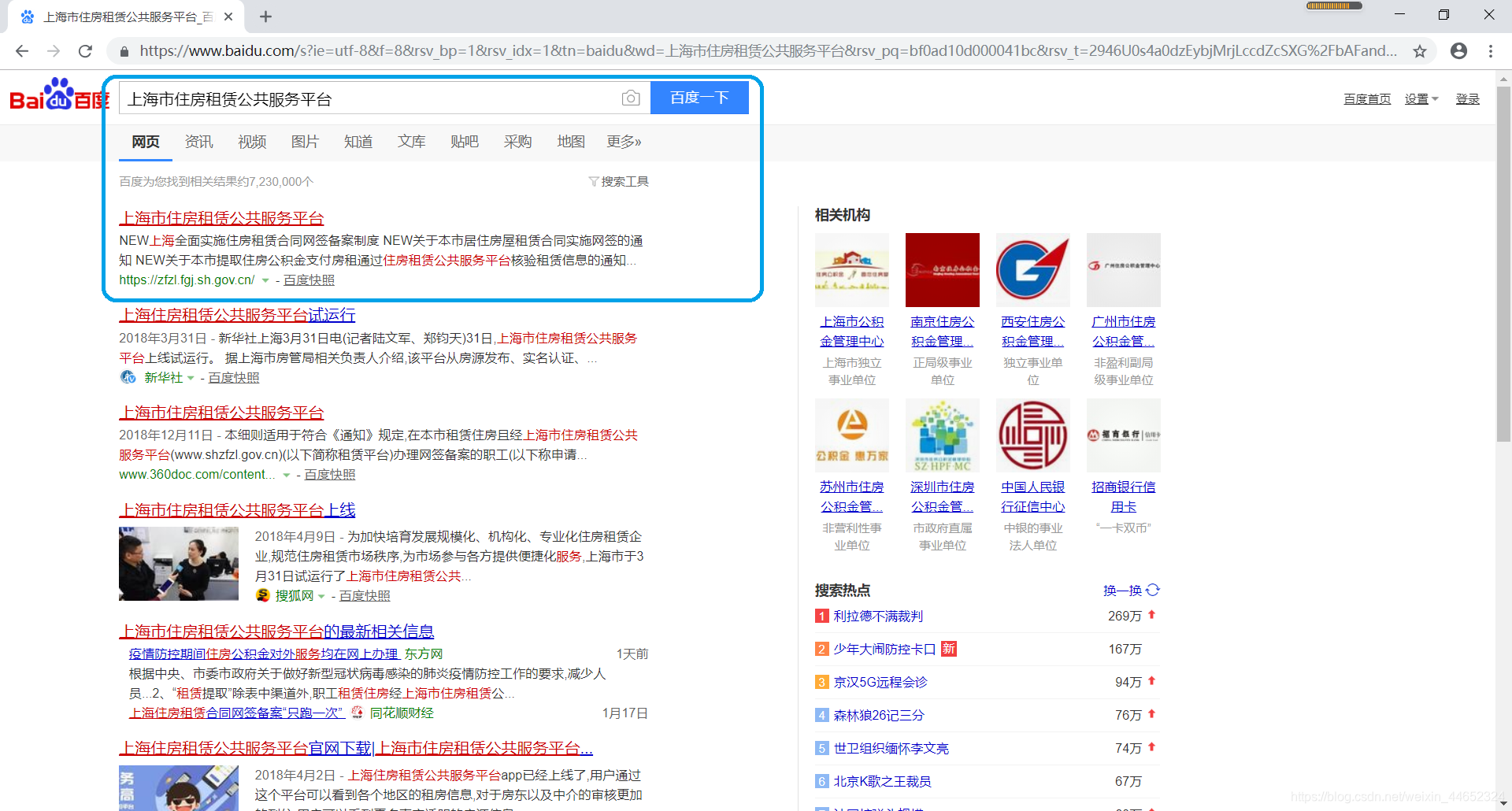The width and height of the screenshot is (1512, 811).
Task: Go back using browser back arrow
Action: pos(22,51)
